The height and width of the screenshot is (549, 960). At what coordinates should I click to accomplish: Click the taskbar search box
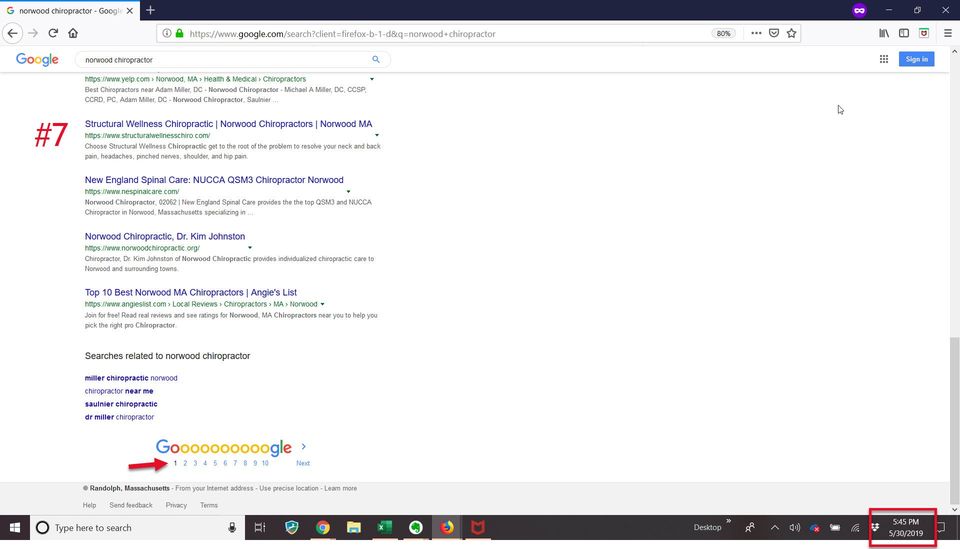point(137,528)
